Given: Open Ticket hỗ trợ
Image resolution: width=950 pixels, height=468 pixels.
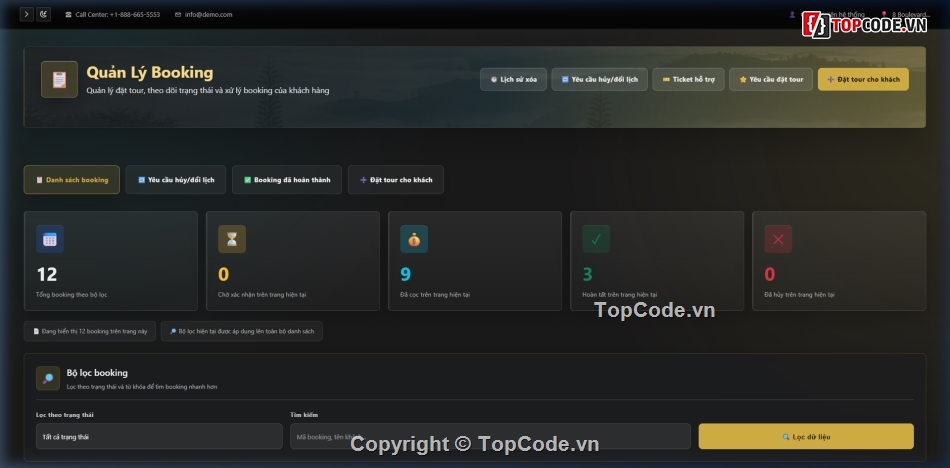Looking at the screenshot, I should coord(688,79).
